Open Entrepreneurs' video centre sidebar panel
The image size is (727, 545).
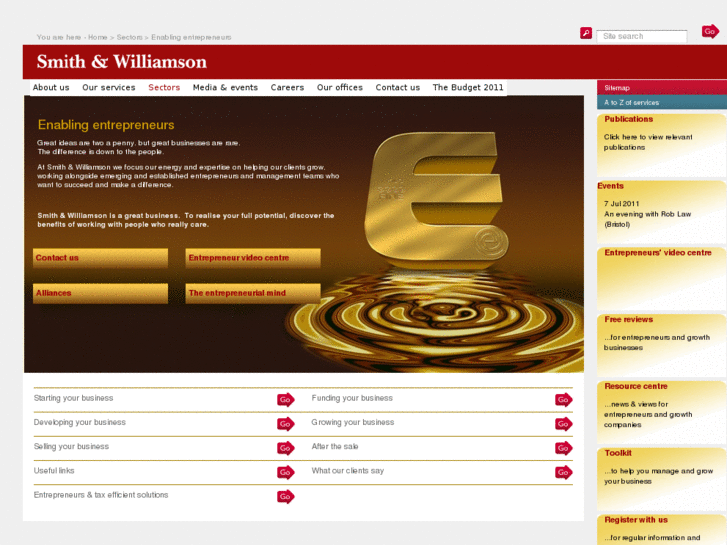[662, 278]
